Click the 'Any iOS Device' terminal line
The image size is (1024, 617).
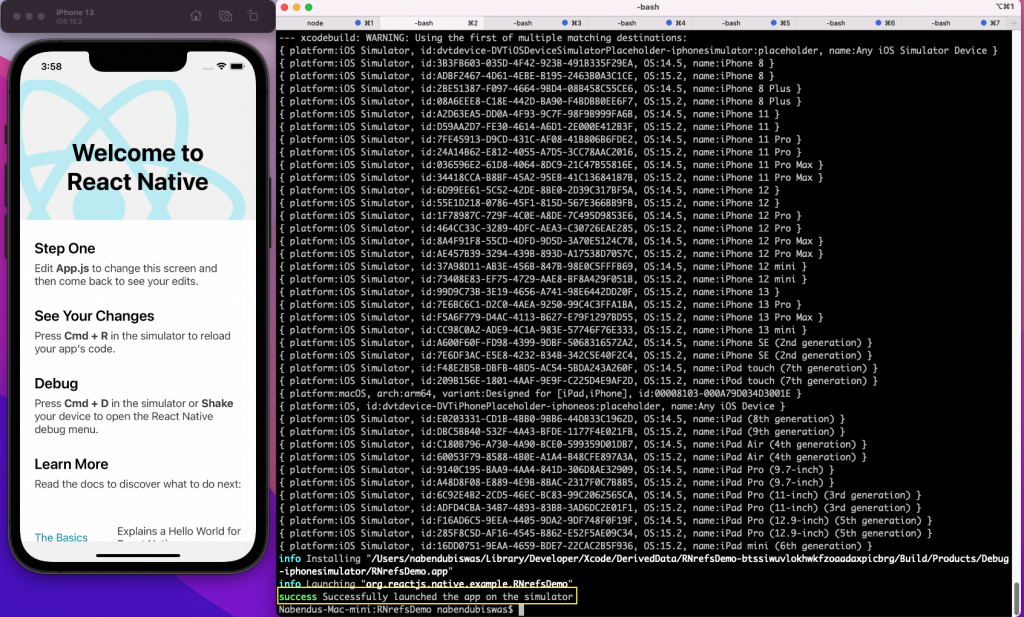tap(532, 406)
